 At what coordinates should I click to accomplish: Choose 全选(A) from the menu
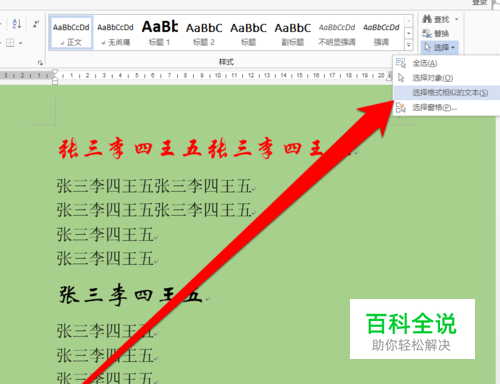point(447,63)
